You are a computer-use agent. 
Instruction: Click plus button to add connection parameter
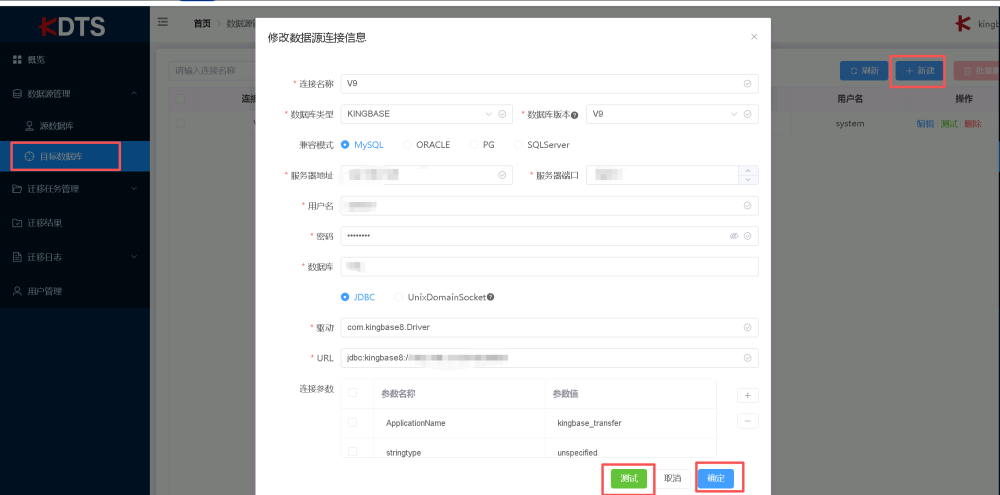pos(747,395)
